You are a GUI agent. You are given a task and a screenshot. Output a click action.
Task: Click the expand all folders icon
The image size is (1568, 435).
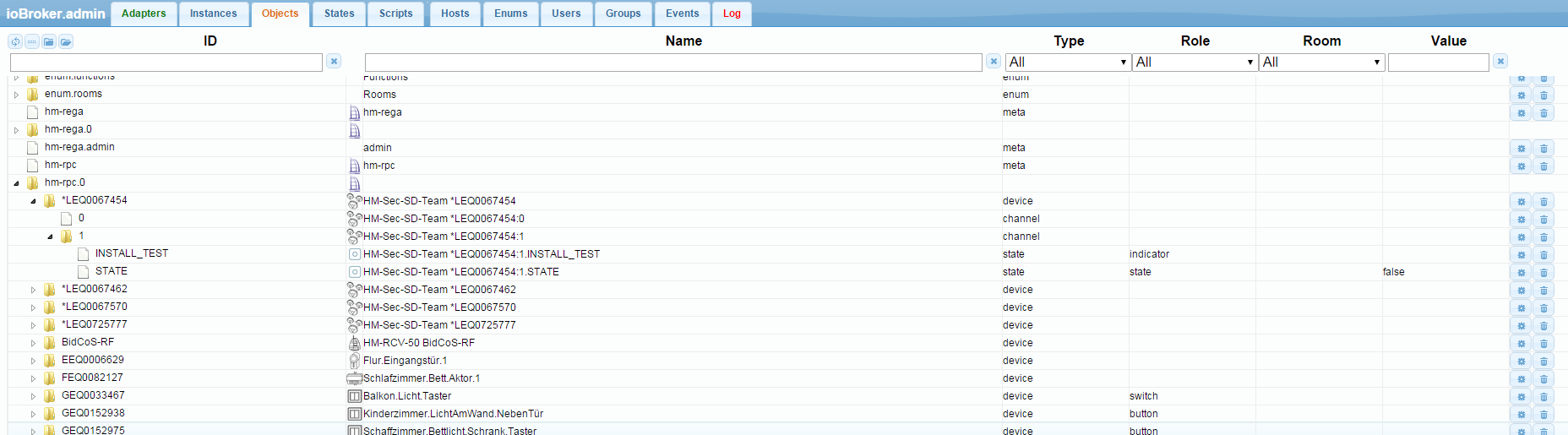pyautogui.click(x=66, y=41)
